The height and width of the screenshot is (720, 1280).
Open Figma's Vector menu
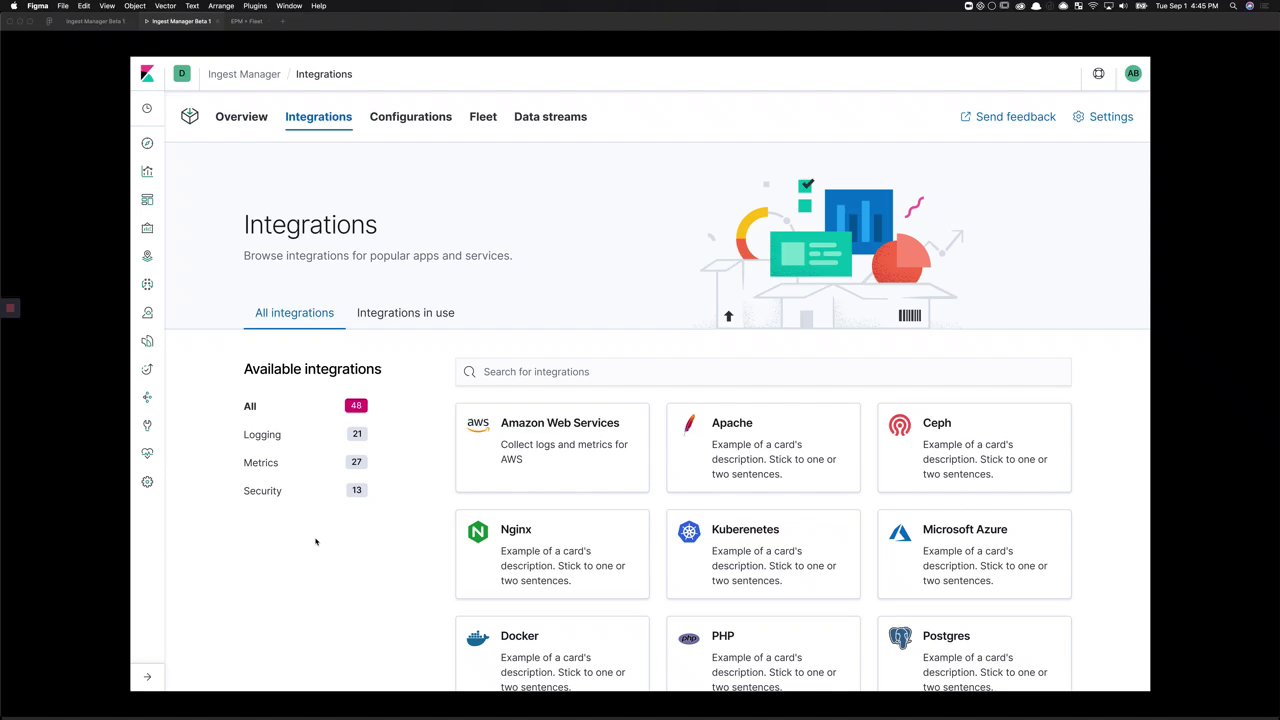point(166,6)
